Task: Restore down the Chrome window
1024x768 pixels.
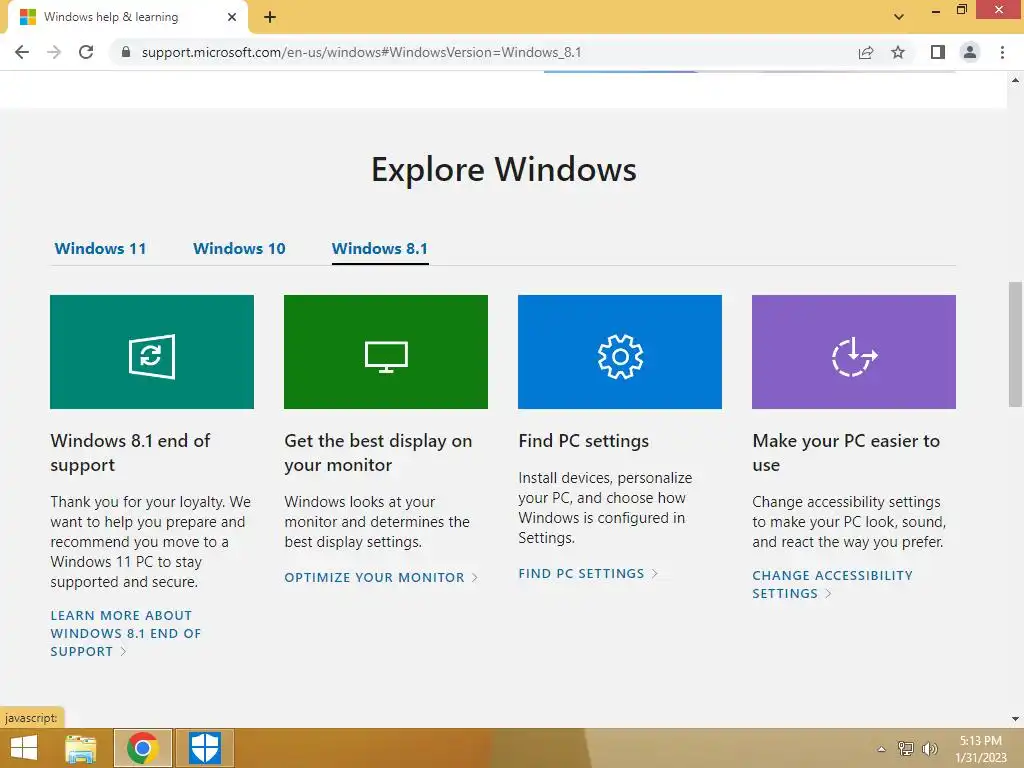Action: [x=961, y=10]
